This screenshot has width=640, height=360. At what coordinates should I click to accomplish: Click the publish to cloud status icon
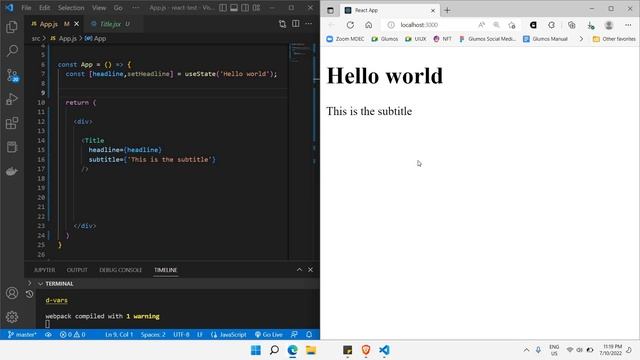click(48, 334)
